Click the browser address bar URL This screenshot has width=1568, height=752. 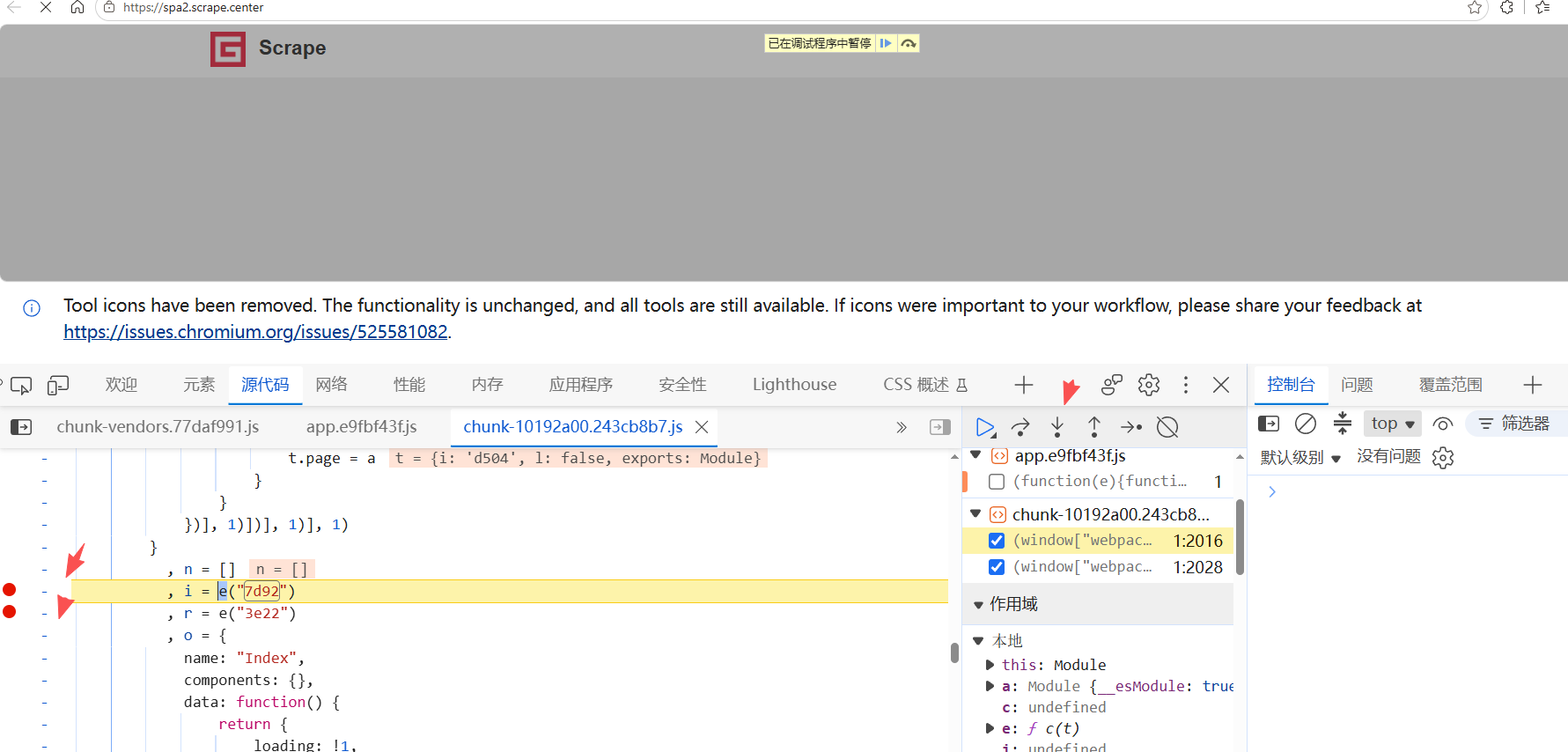pyautogui.click(x=193, y=7)
